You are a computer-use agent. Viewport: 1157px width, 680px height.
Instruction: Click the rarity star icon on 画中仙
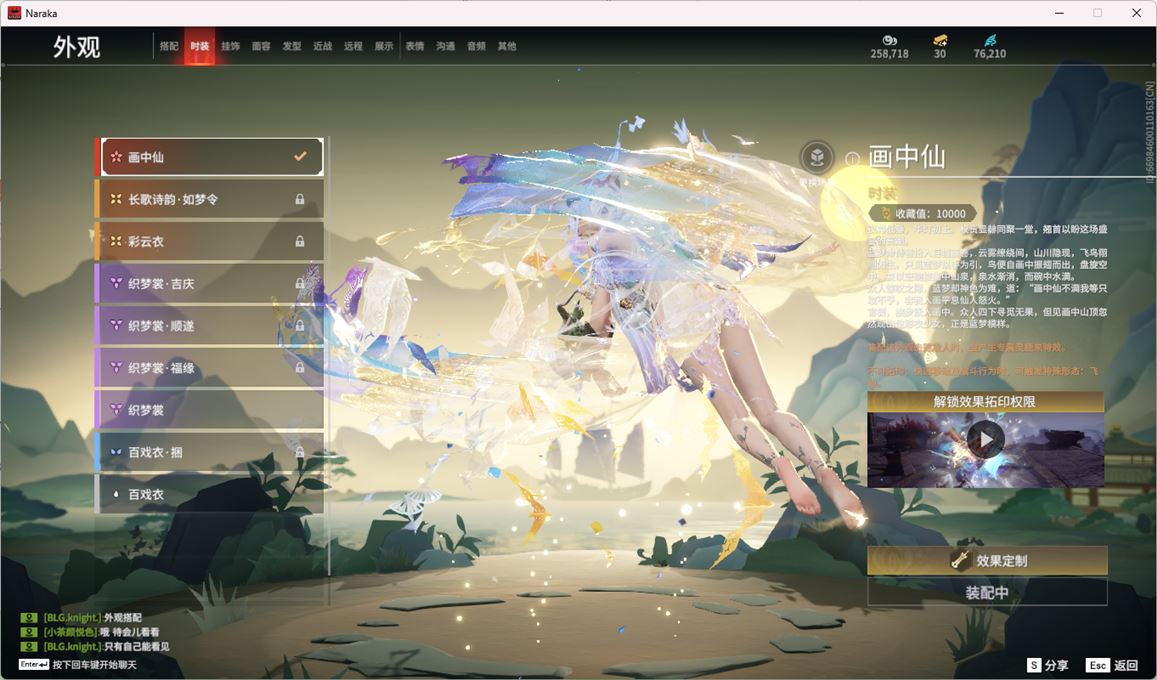click(116, 156)
